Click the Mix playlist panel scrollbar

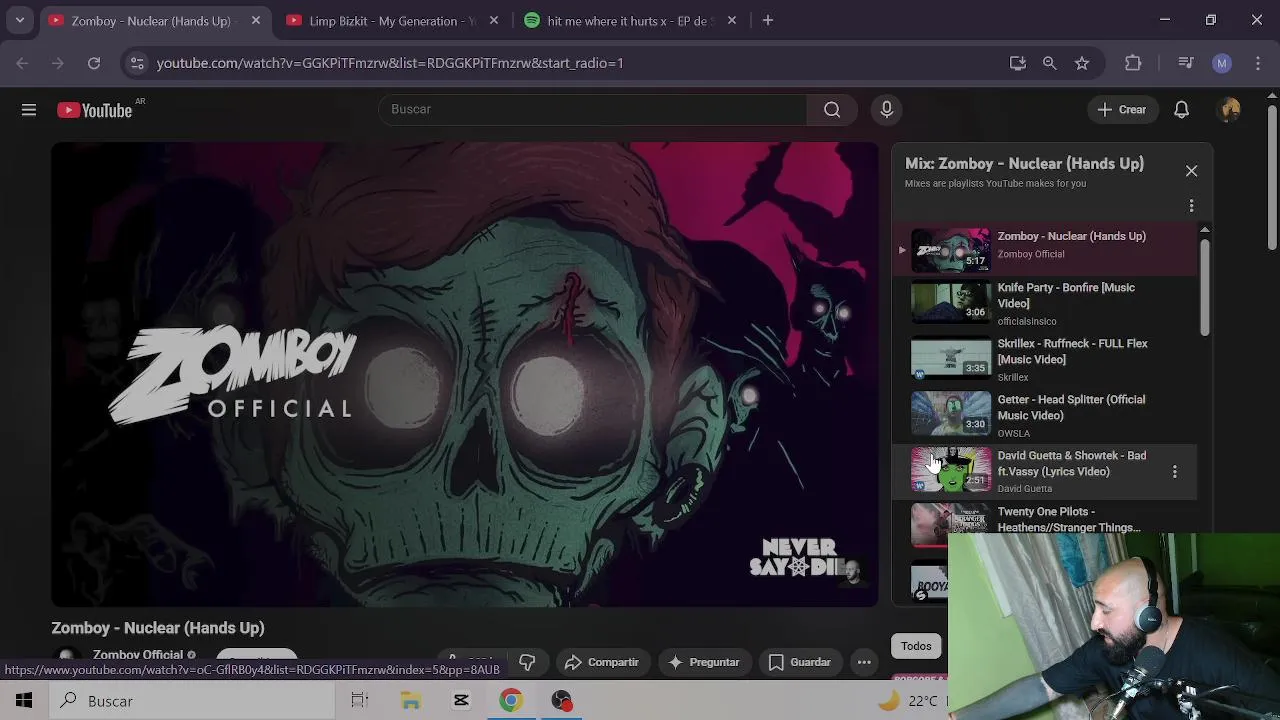(1205, 290)
